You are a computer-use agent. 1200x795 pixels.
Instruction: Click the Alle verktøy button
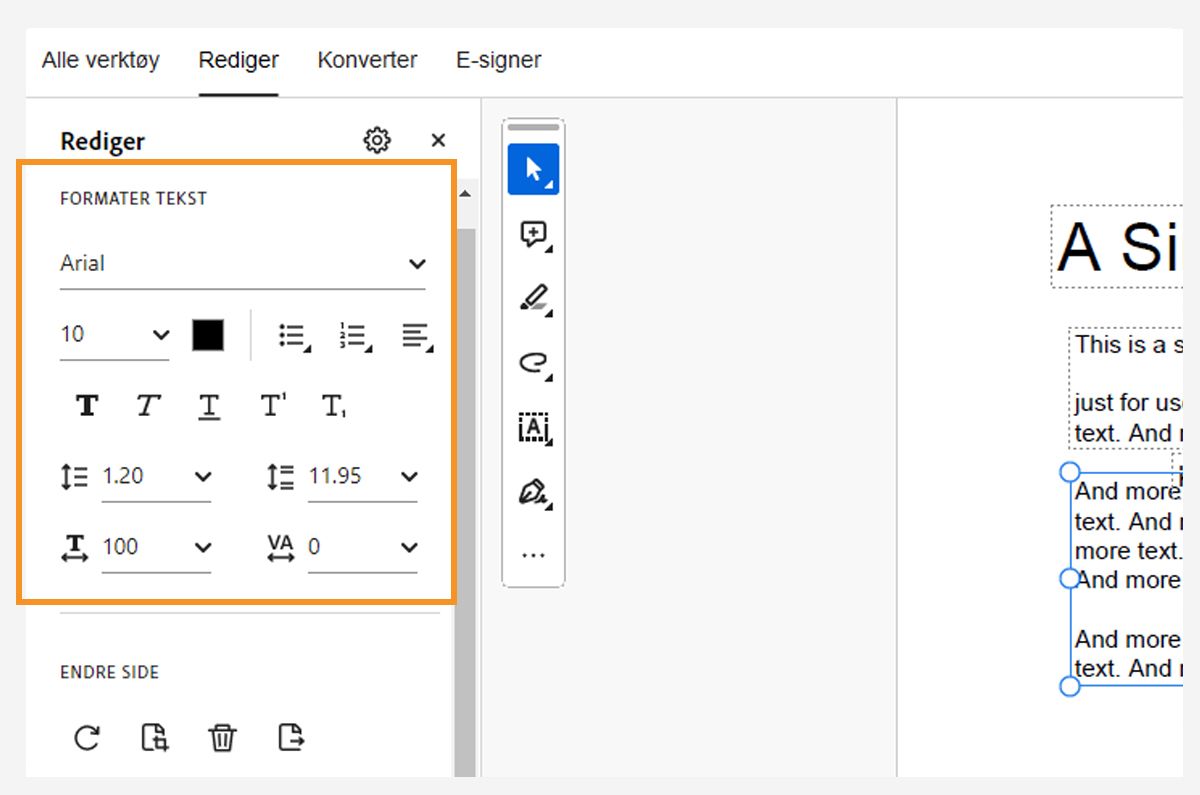pyautogui.click(x=100, y=60)
